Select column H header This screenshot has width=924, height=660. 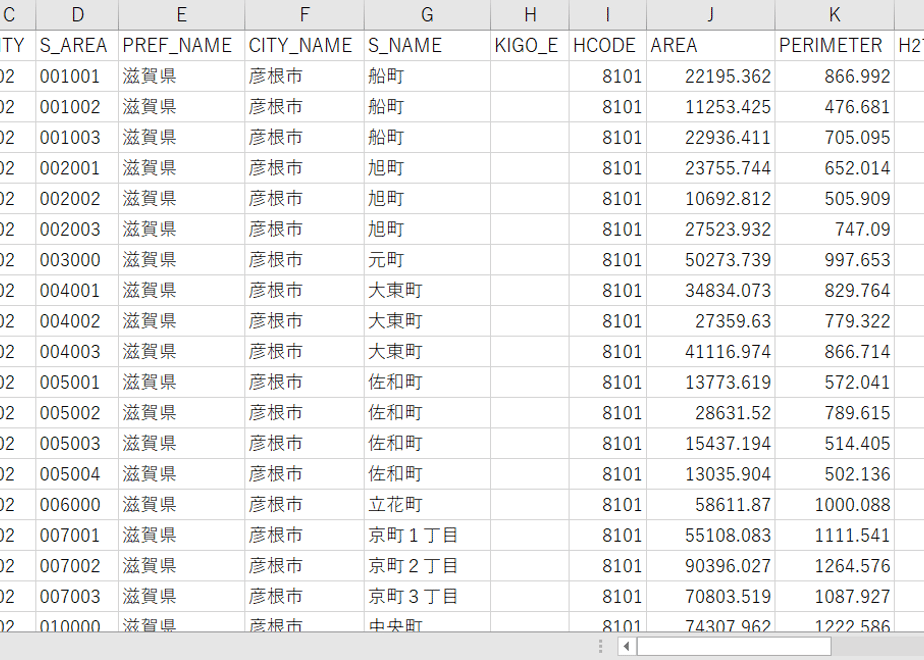tap(530, 15)
